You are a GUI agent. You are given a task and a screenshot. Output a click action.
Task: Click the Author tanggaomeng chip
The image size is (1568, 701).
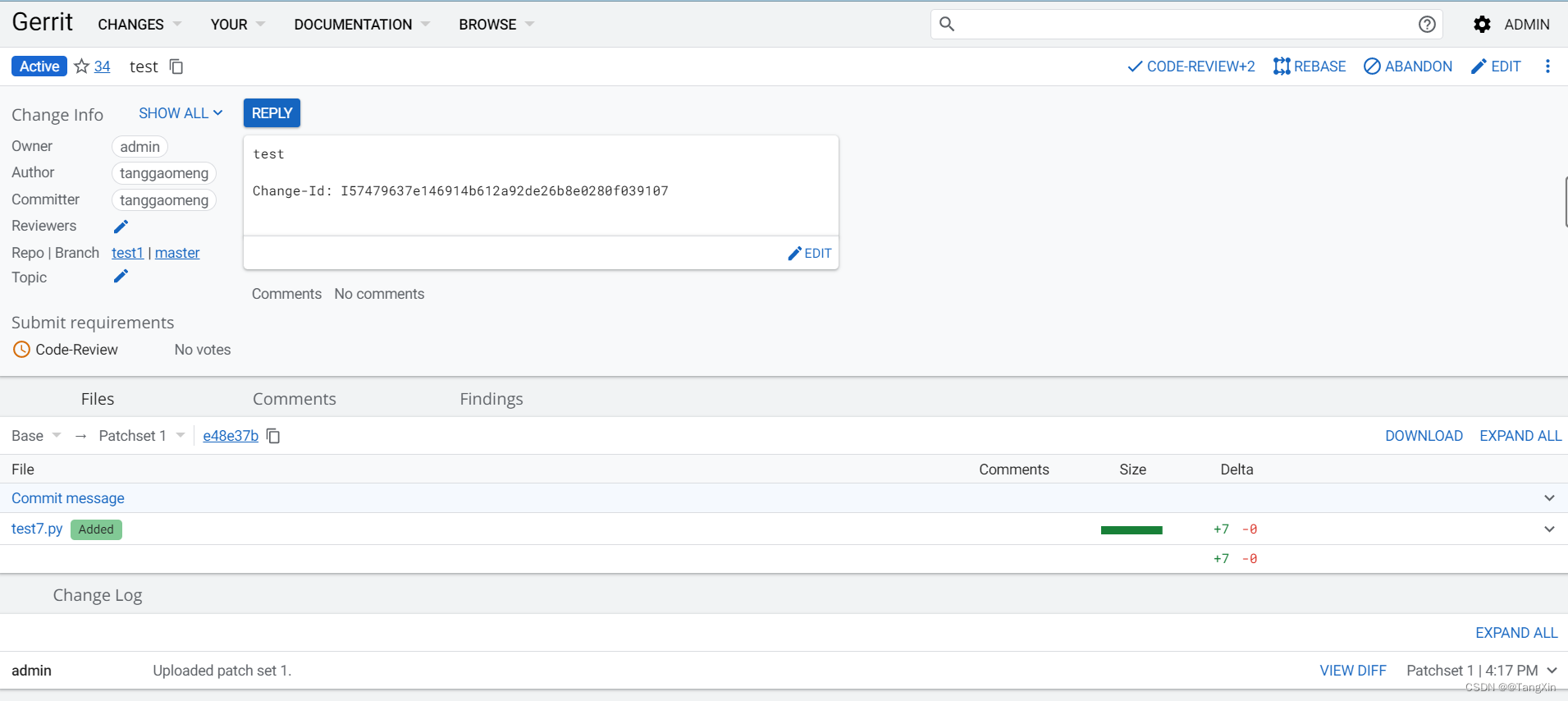tap(164, 173)
